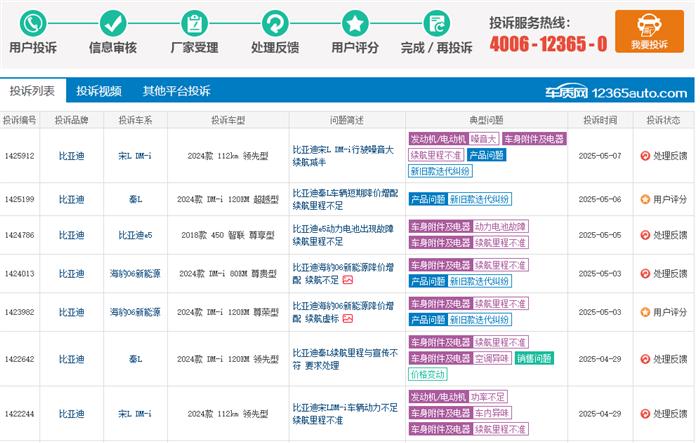Image resolution: width=700 pixels, height=443 pixels.
Task: Click hotline number 4006-12365-0
Action: 548,44
